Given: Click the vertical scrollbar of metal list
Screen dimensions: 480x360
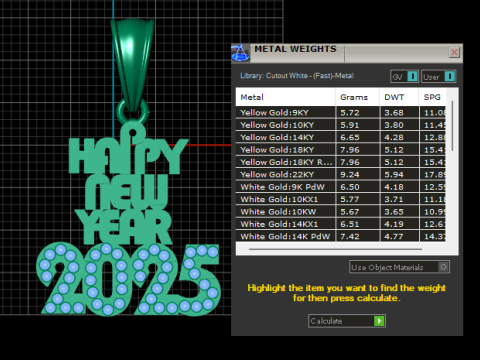Looking at the screenshot, I should pos(452,126).
